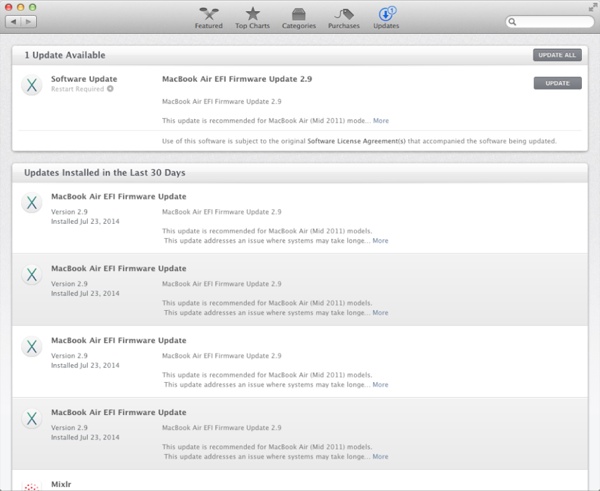600x491 pixels.
Task: Select the Updates tab
Action: pos(386,18)
